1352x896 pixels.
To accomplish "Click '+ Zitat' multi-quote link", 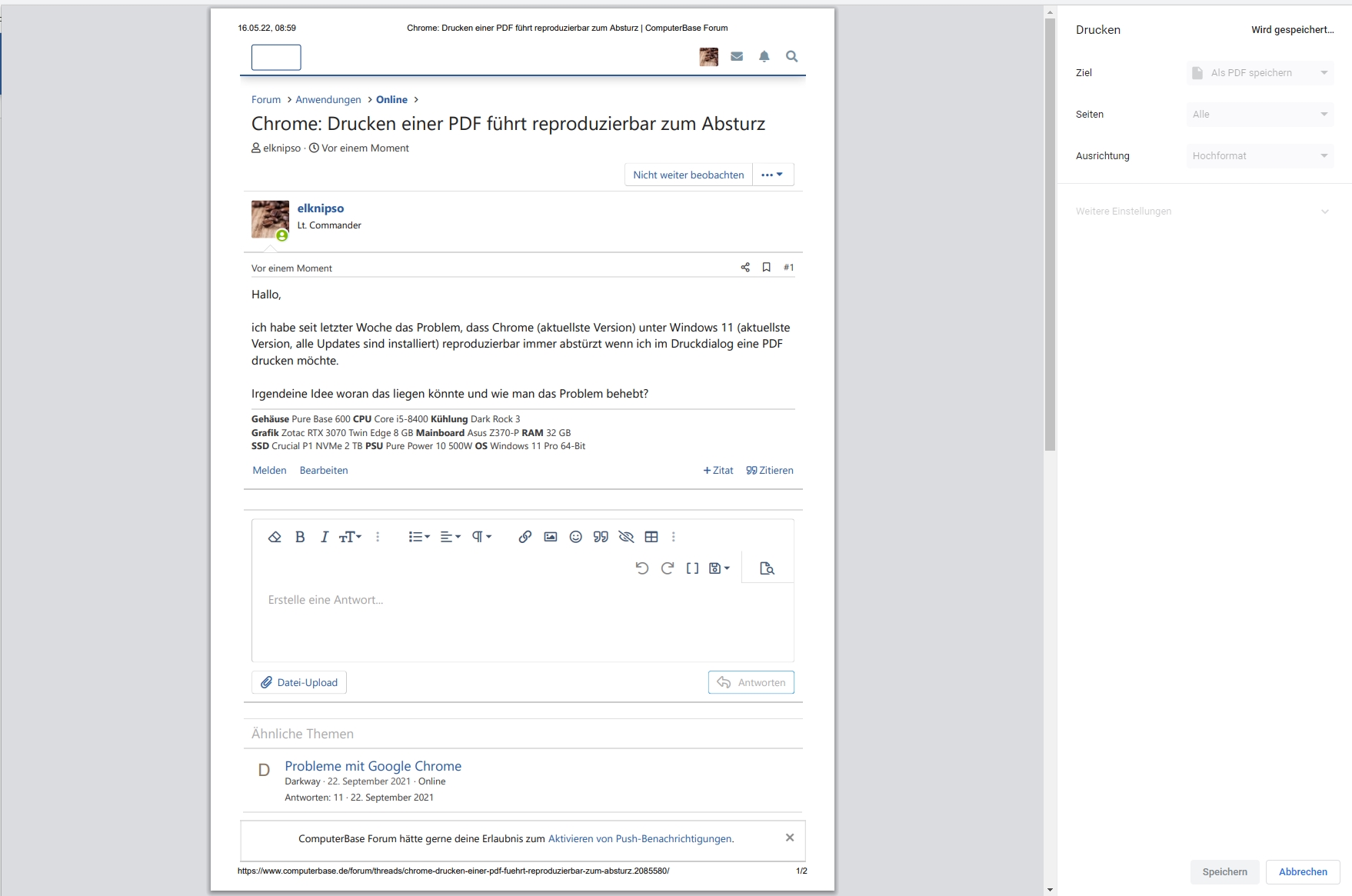I will (x=718, y=470).
